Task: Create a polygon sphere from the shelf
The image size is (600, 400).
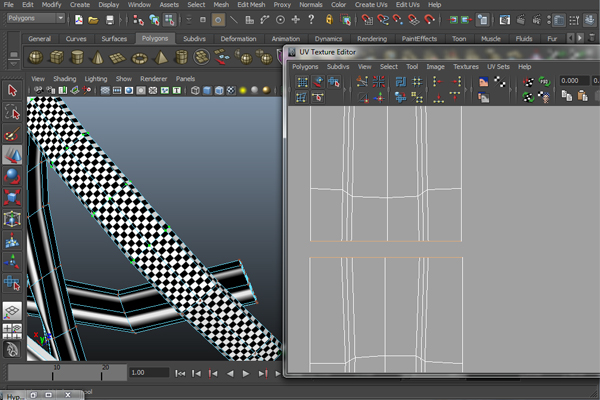Action: [36, 57]
